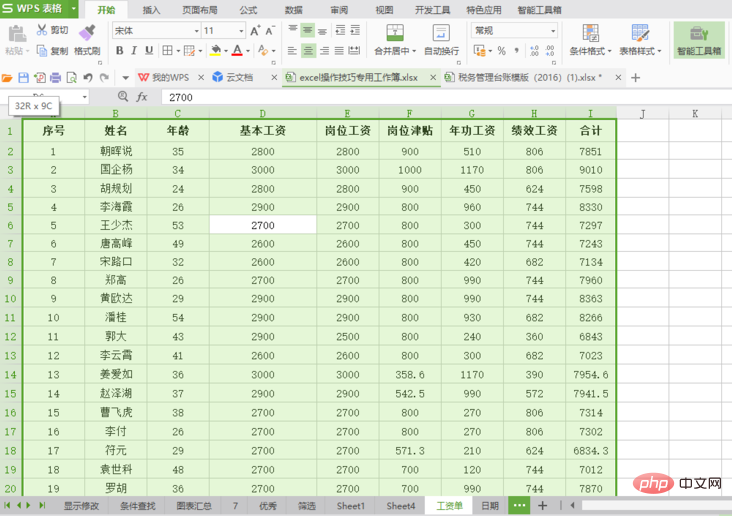Screen dimensions: 732x516
Task: Show more sheets with ellipsis button
Action: 519,505
